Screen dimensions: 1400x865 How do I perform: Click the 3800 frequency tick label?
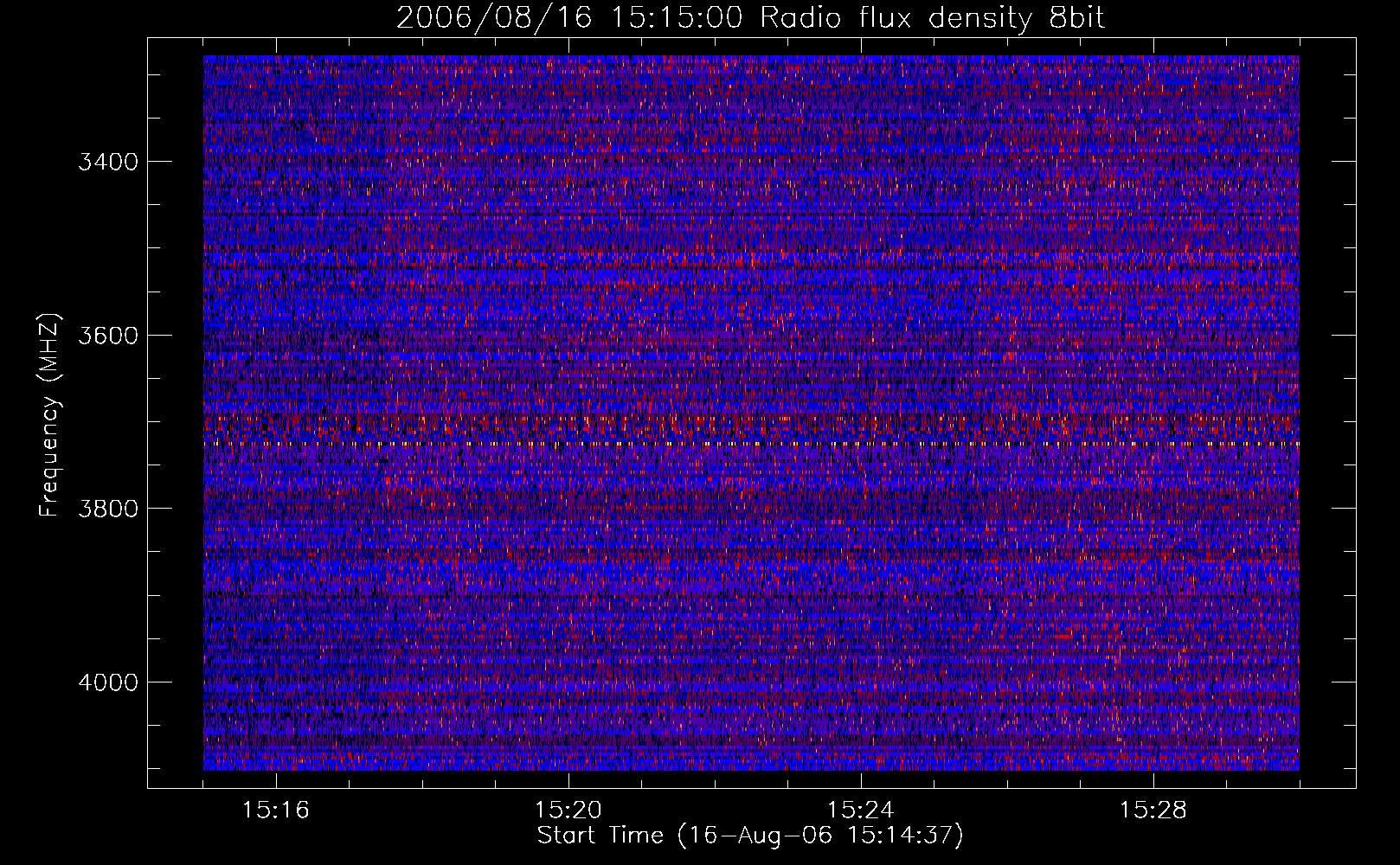(x=108, y=509)
